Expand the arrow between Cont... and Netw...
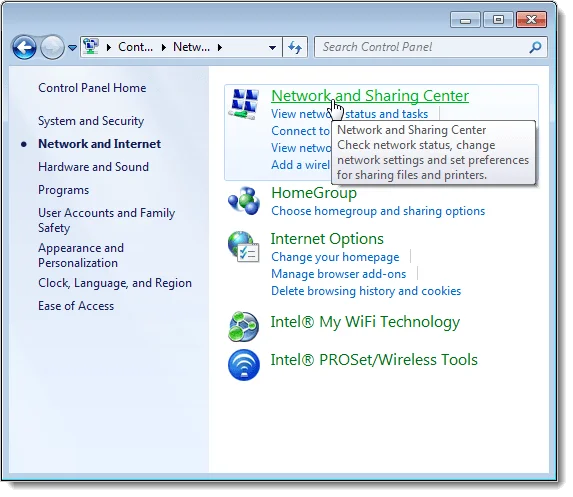The height and width of the screenshot is (497, 573). (x=164, y=48)
